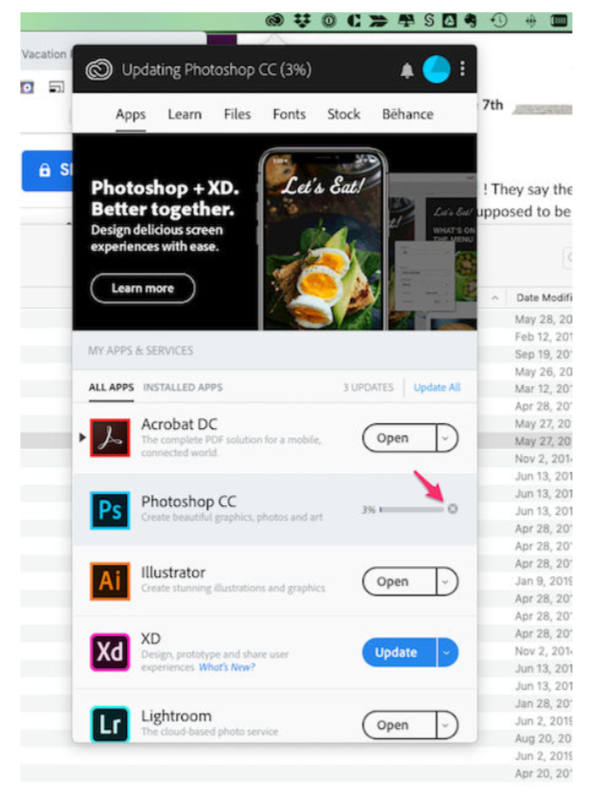Expand the Illustrator Open dropdown arrow
The image size is (590, 796).
446,581
